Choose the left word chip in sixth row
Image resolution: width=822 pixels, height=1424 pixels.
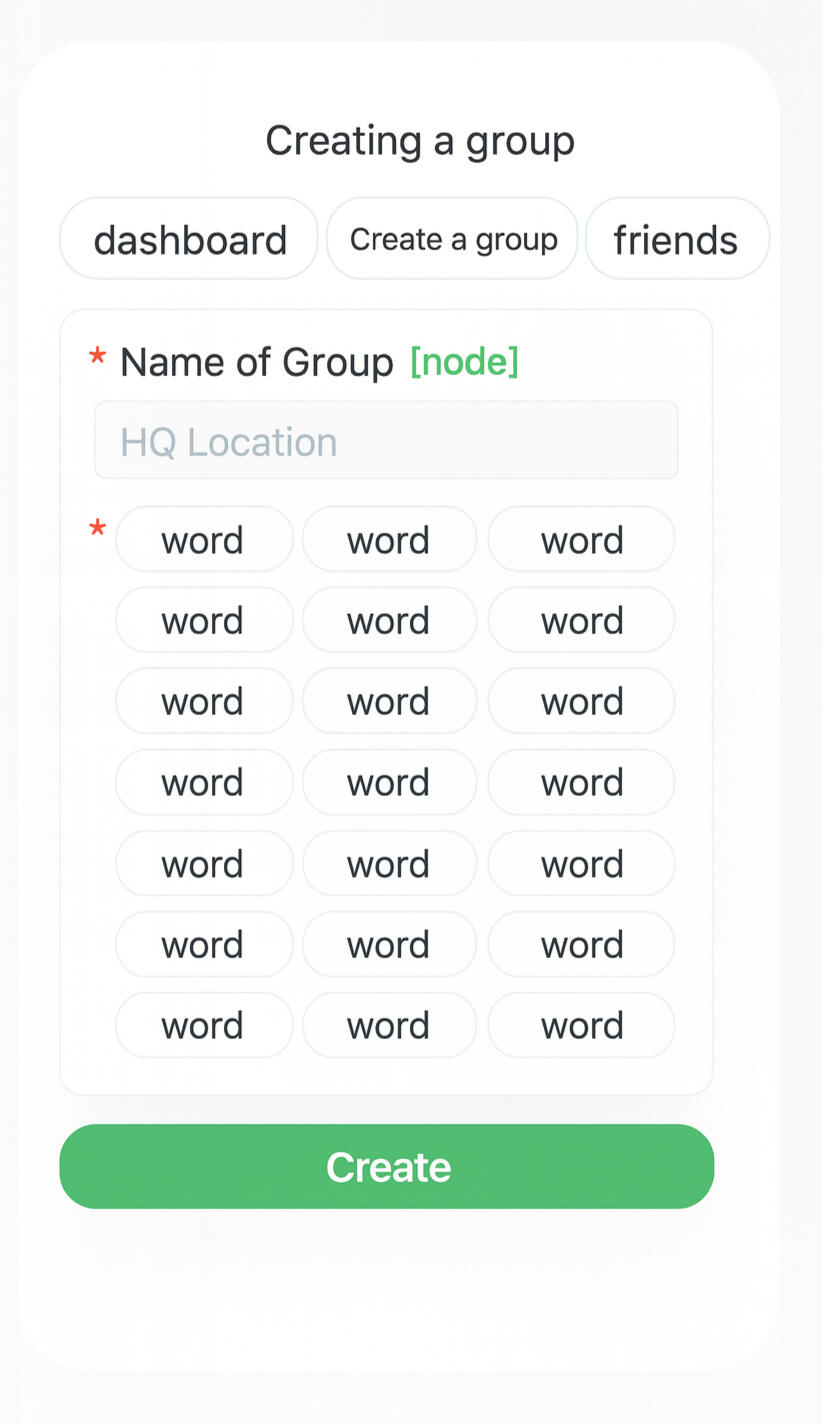204,944
